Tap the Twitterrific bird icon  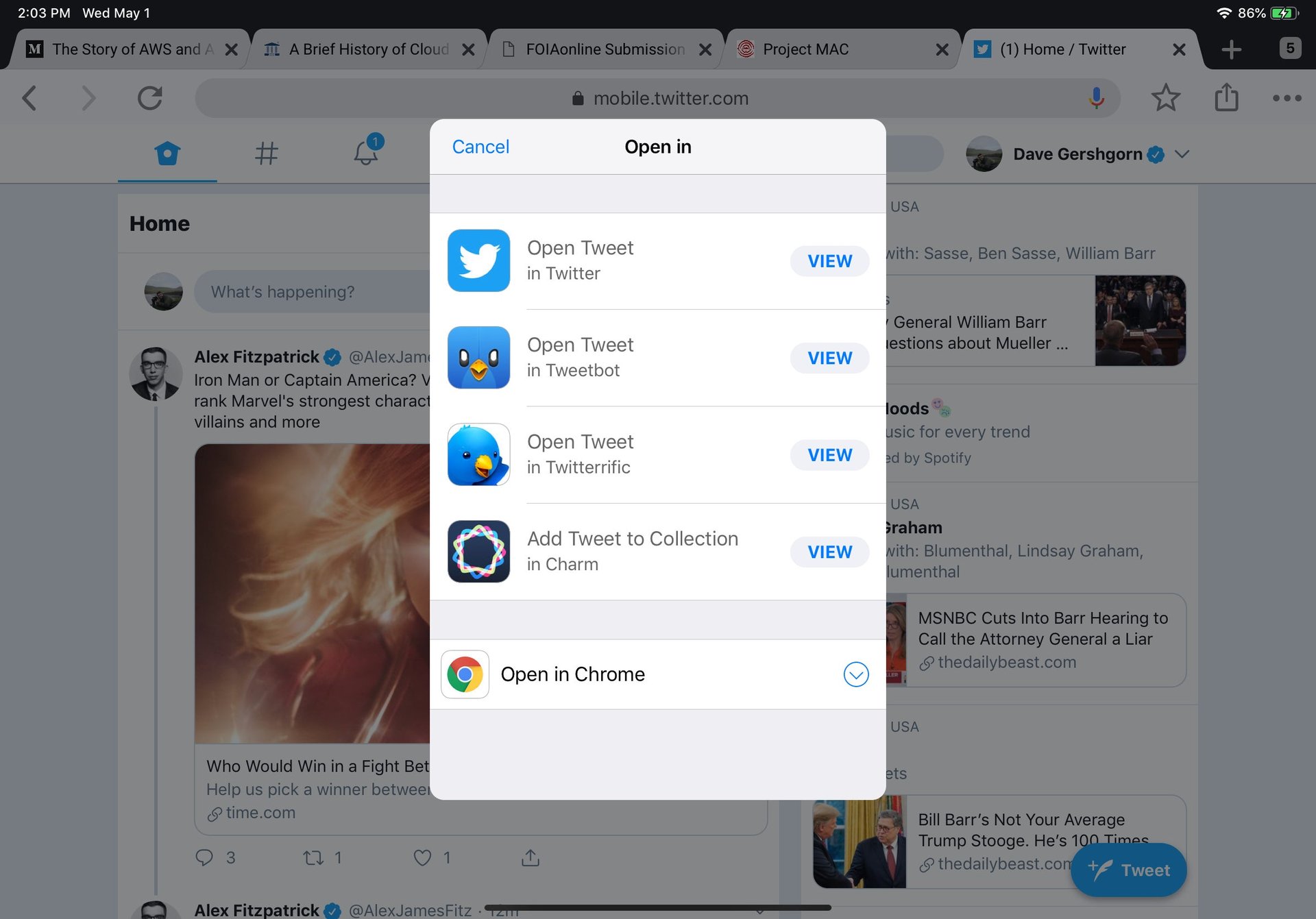478,454
